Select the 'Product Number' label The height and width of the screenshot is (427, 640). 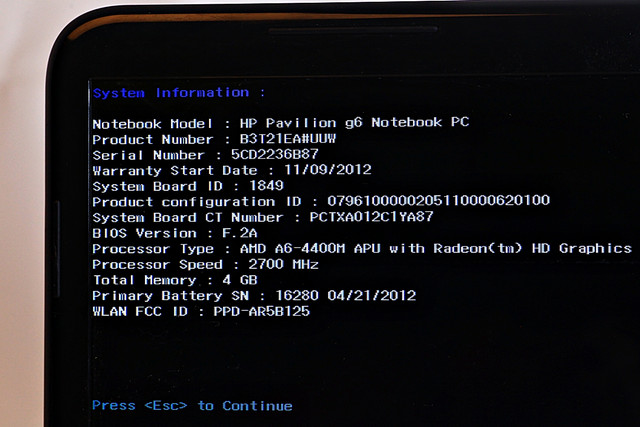tap(153, 140)
